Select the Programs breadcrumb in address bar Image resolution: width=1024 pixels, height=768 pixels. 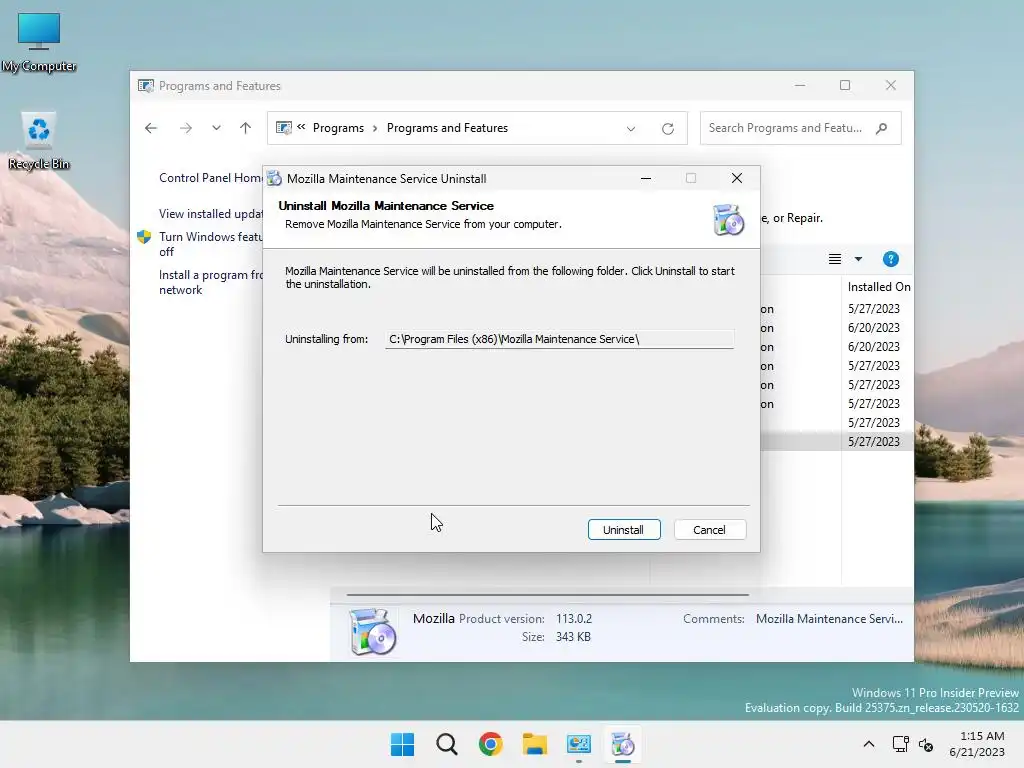click(x=338, y=128)
